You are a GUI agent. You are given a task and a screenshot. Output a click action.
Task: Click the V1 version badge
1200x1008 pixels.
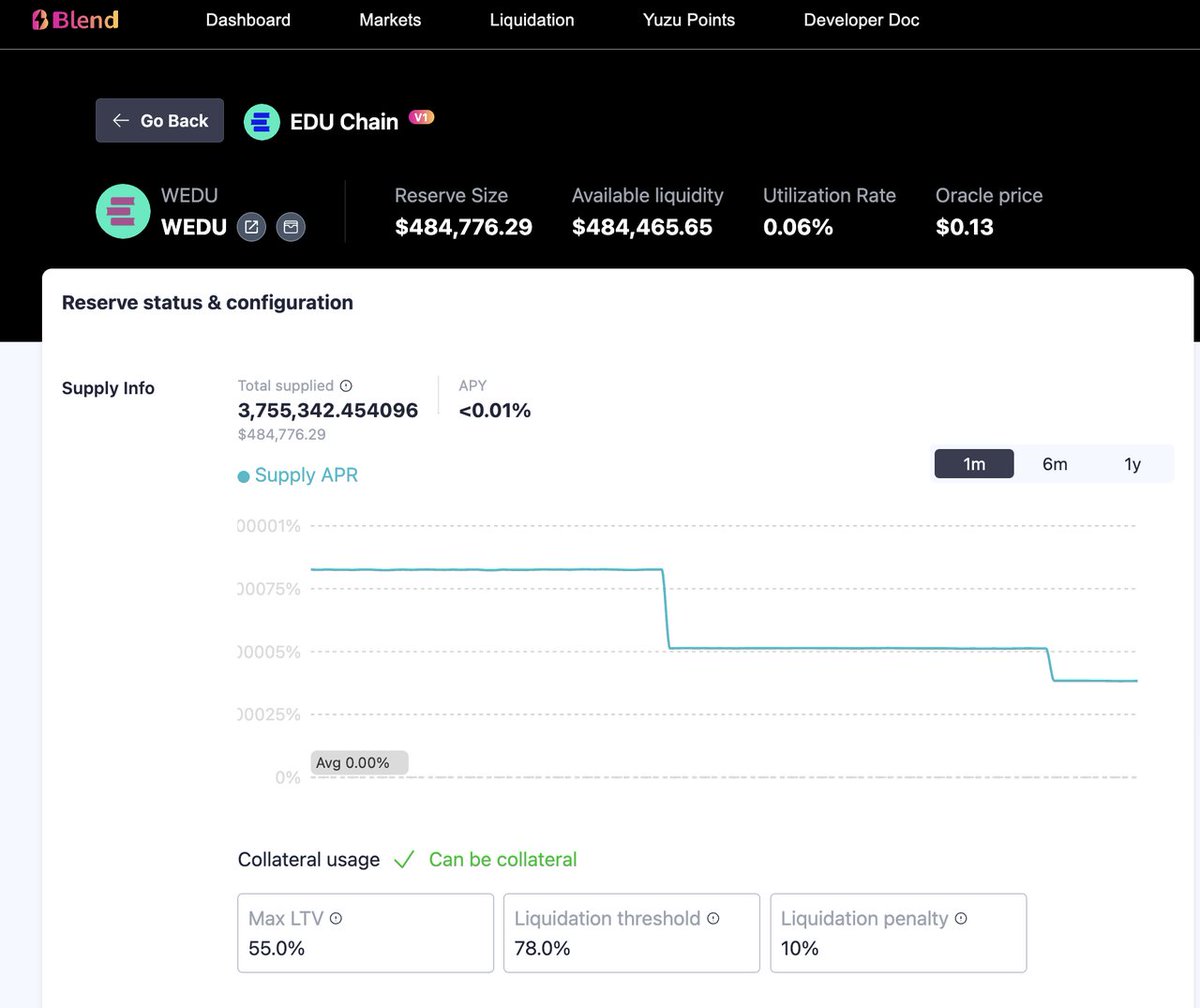coord(422,117)
